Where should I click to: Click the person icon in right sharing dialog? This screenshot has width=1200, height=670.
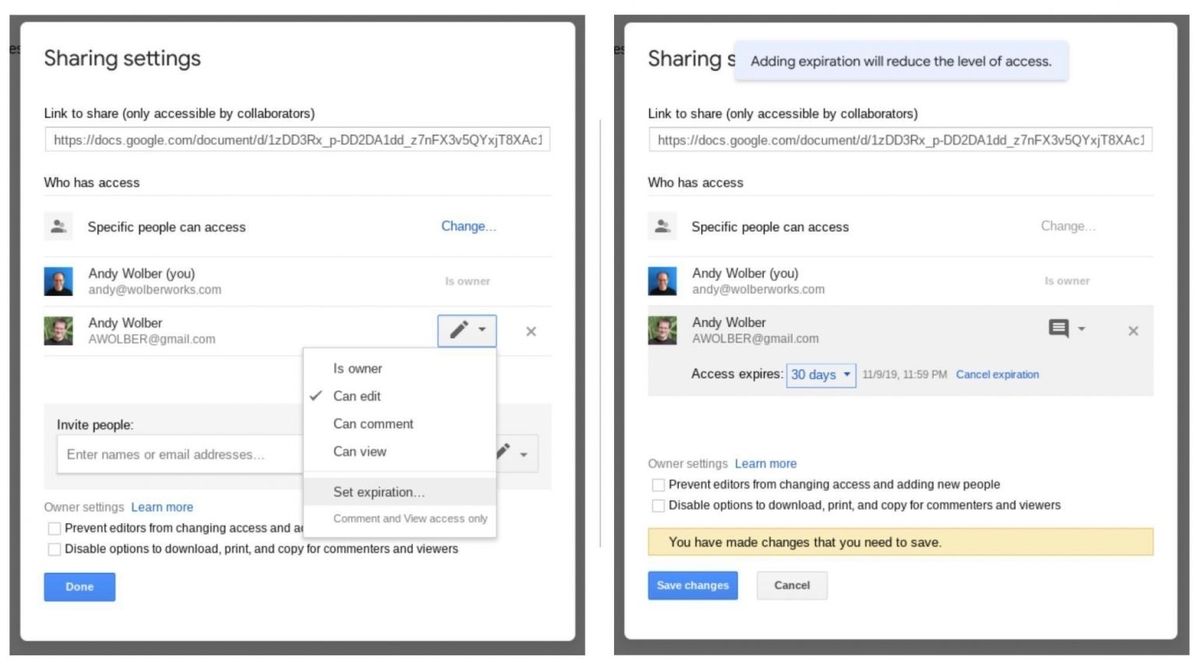[661, 226]
